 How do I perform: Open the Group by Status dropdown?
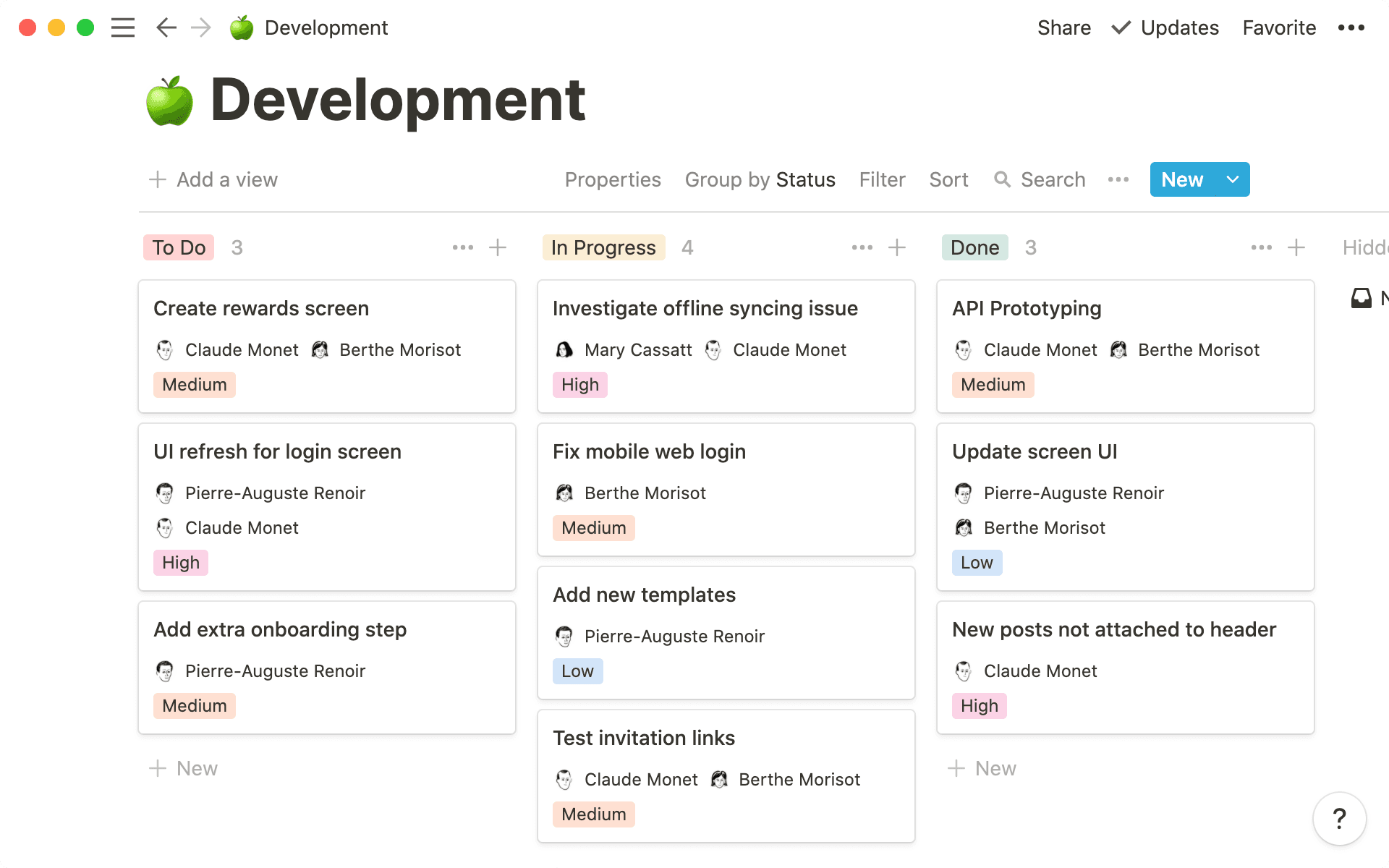click(x=760, y=179)
